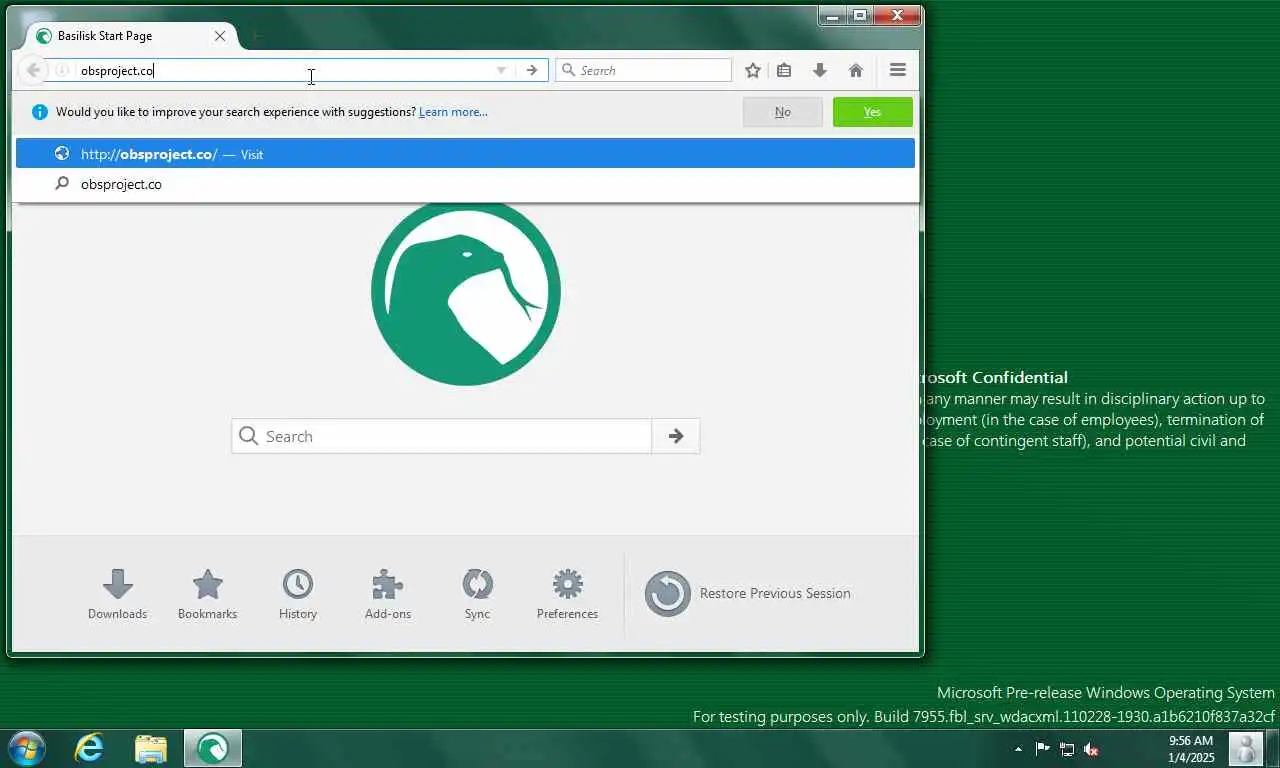Image resolution: width=1280 pixels, height=768 pixels.
Task: Open a new tab with plus button
Action: pos(256,36)
